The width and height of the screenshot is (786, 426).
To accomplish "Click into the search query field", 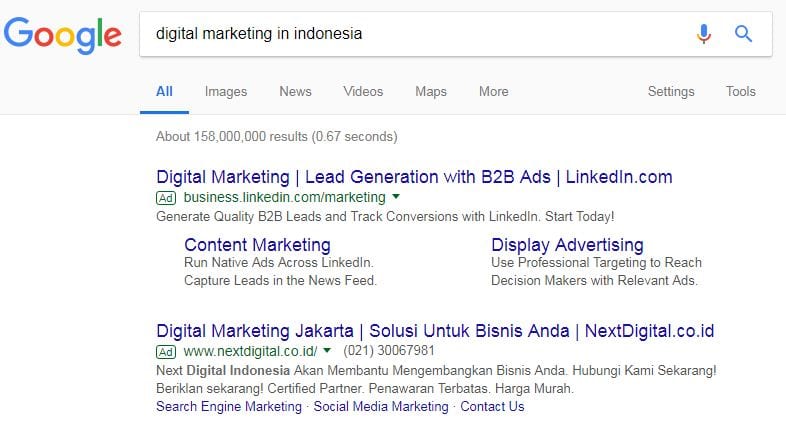I will (x=416, y=34).
